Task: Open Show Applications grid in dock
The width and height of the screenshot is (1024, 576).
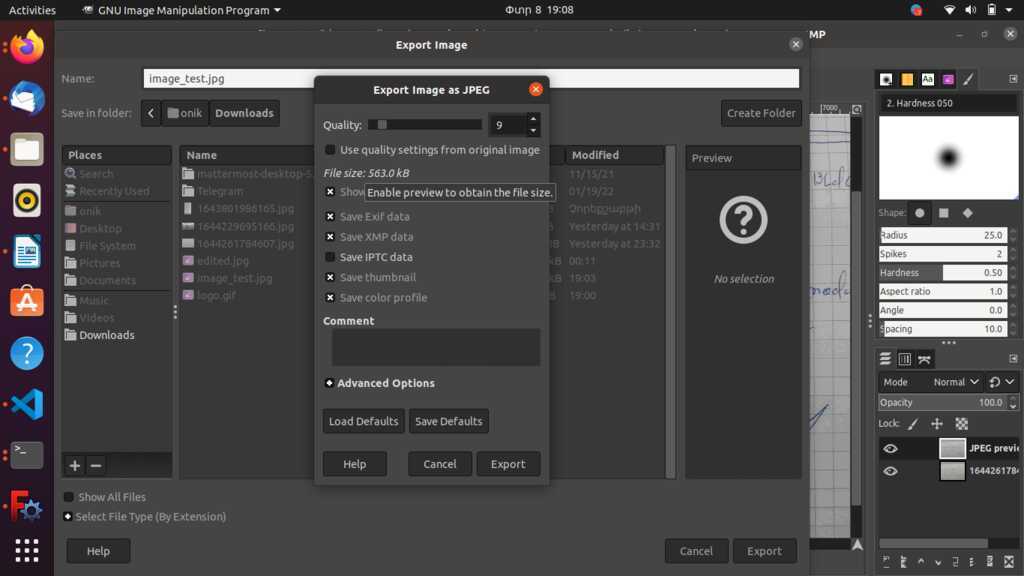Action: coord(27,551)
